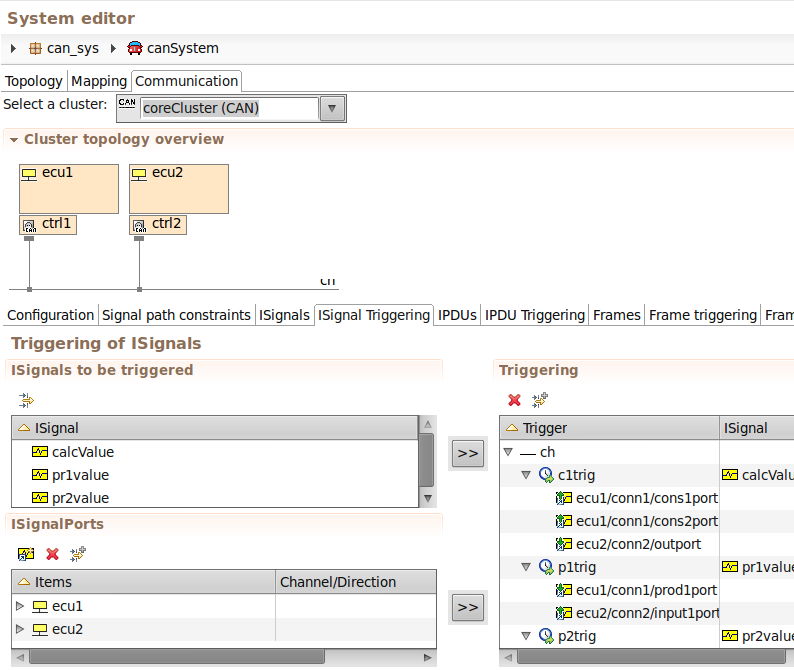794x670 pixels.
Task: Click calcValue signal icon in ISignal list
Action: pos(39,451)
